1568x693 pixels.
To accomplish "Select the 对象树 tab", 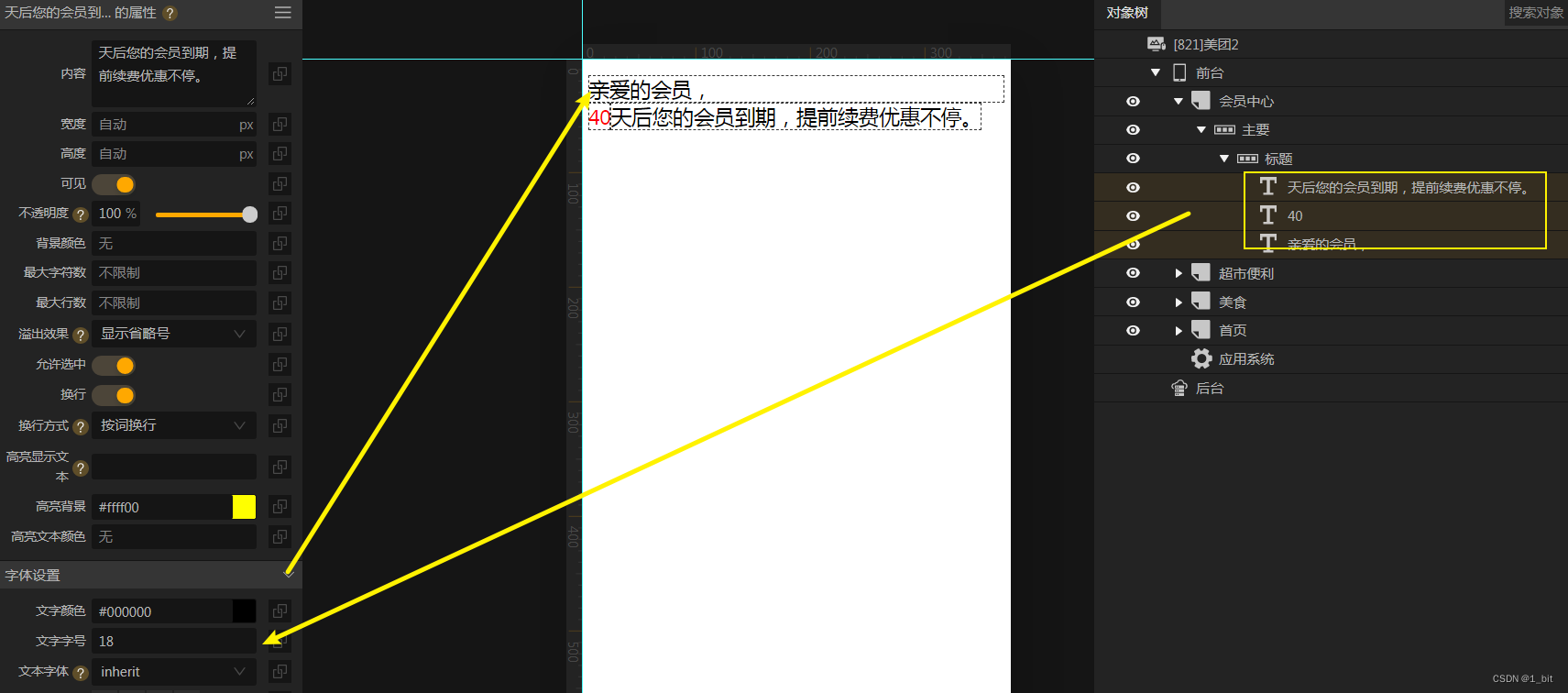I will coord(1126,13).
